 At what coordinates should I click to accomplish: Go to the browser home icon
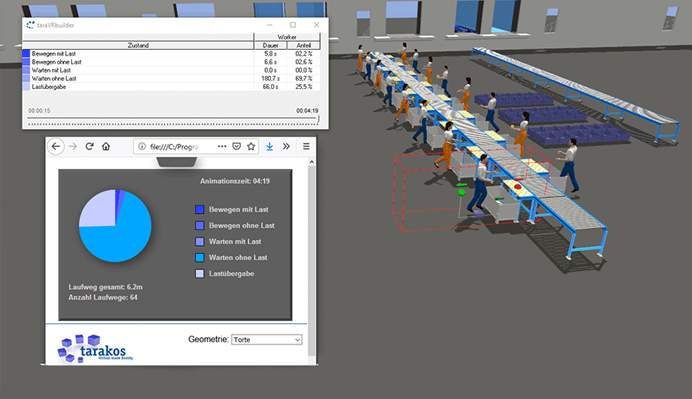click(x=106, y=146)
